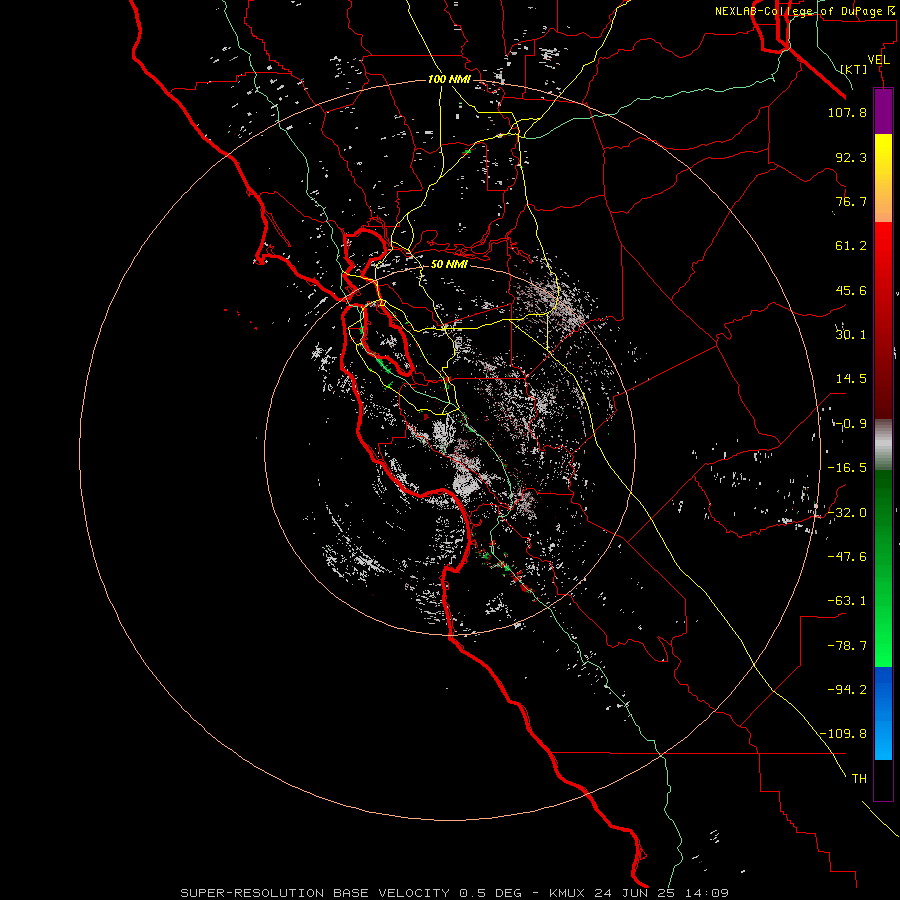Select the -78.7 velocity scale value
The image size is (900, 900).
[847, 646]
